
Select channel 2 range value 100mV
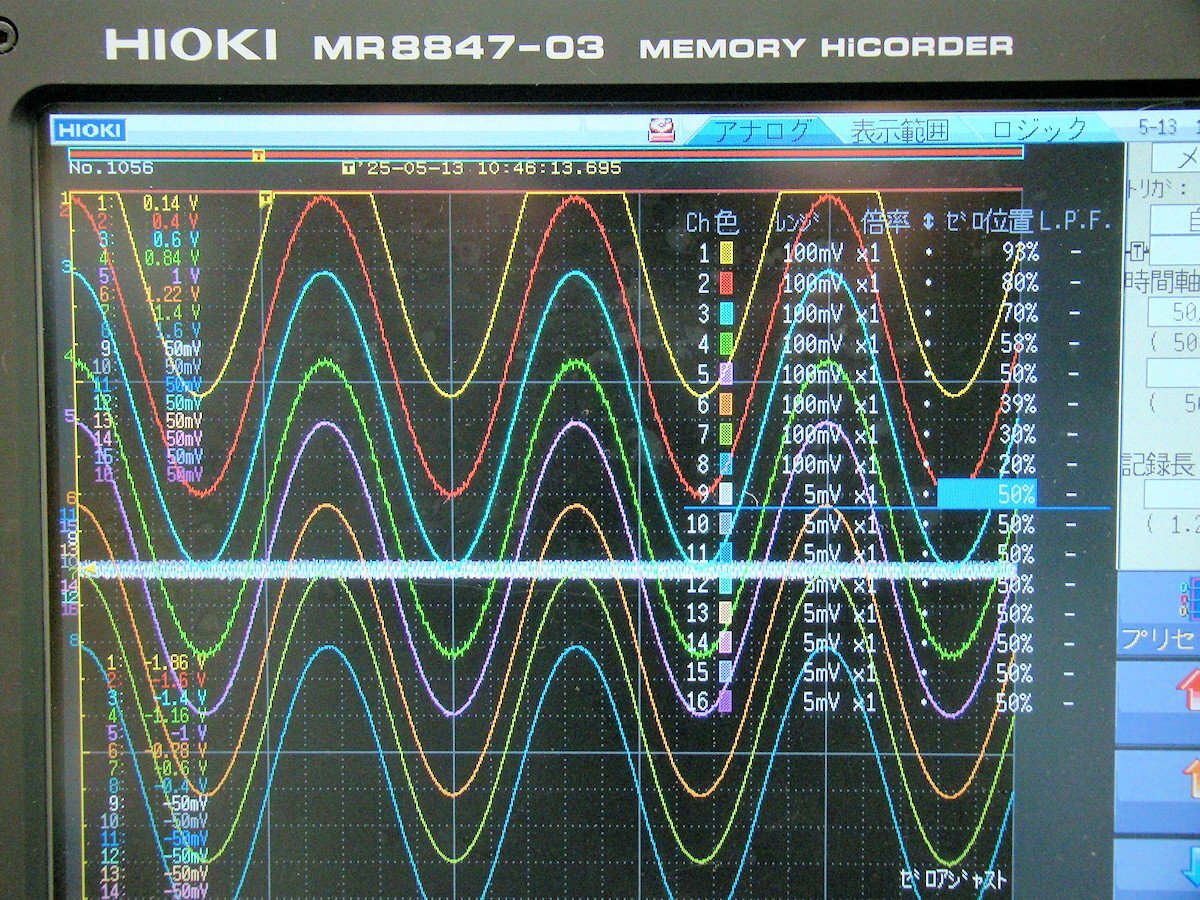[812, 284]
